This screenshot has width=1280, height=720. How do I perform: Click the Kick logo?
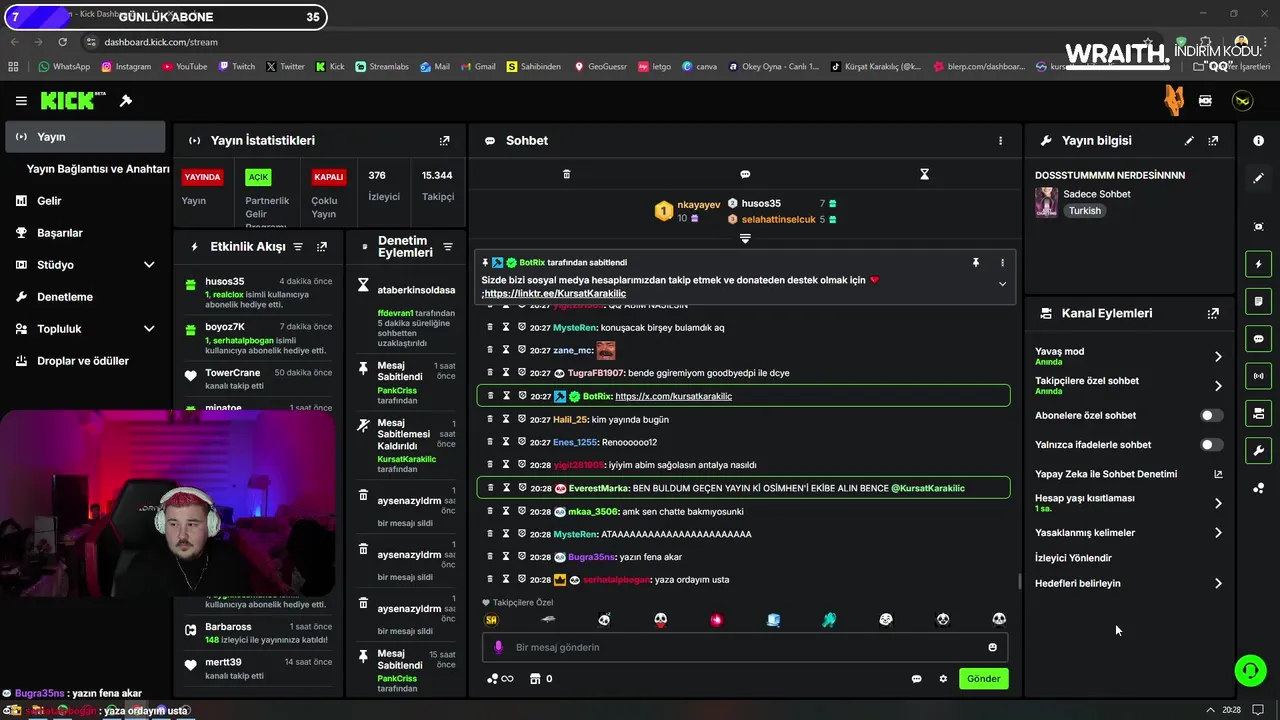pyautogui.click(x=73, y=100)
